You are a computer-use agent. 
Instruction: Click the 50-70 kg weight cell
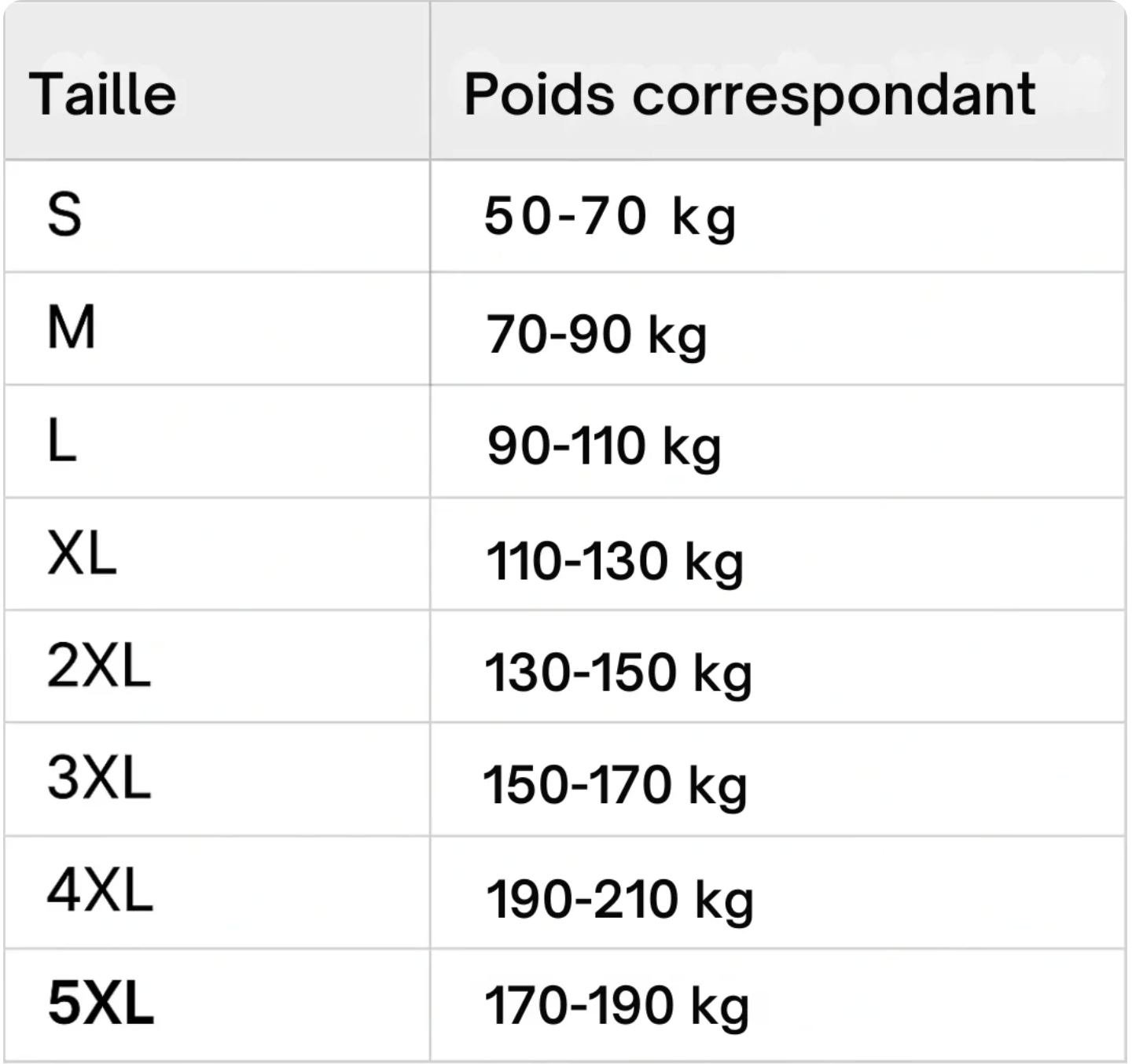(610, 217)
